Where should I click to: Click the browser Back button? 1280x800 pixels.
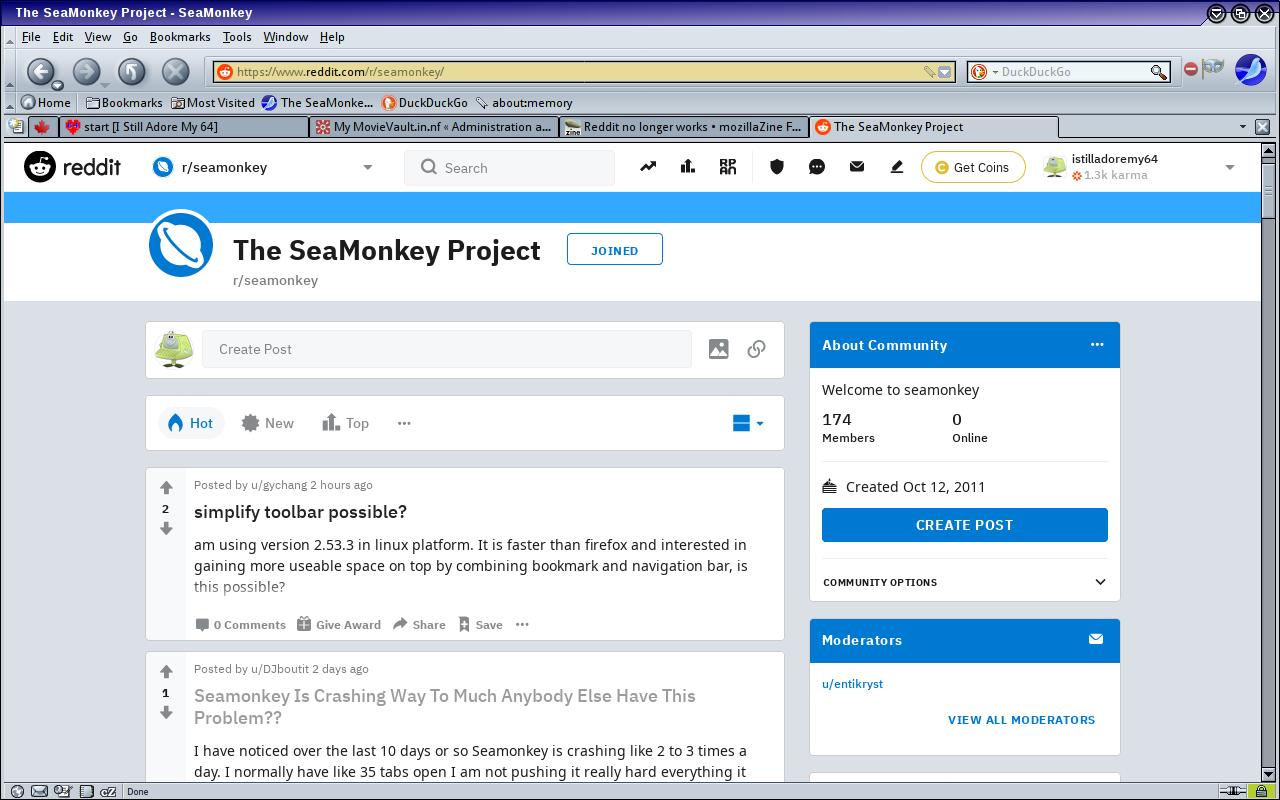tap(39, 71)
